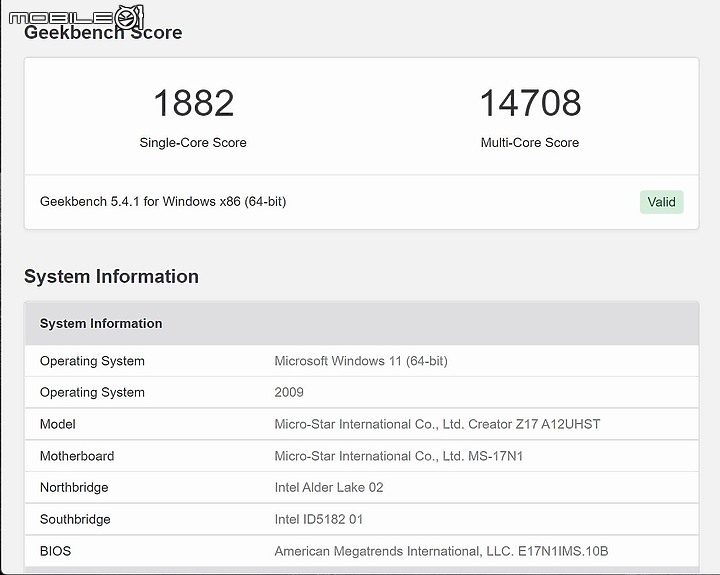Image resolution: width=720 pixels, height=575 pixels.
Task: Click the Northbridge row label
Action: click(74, 487)
